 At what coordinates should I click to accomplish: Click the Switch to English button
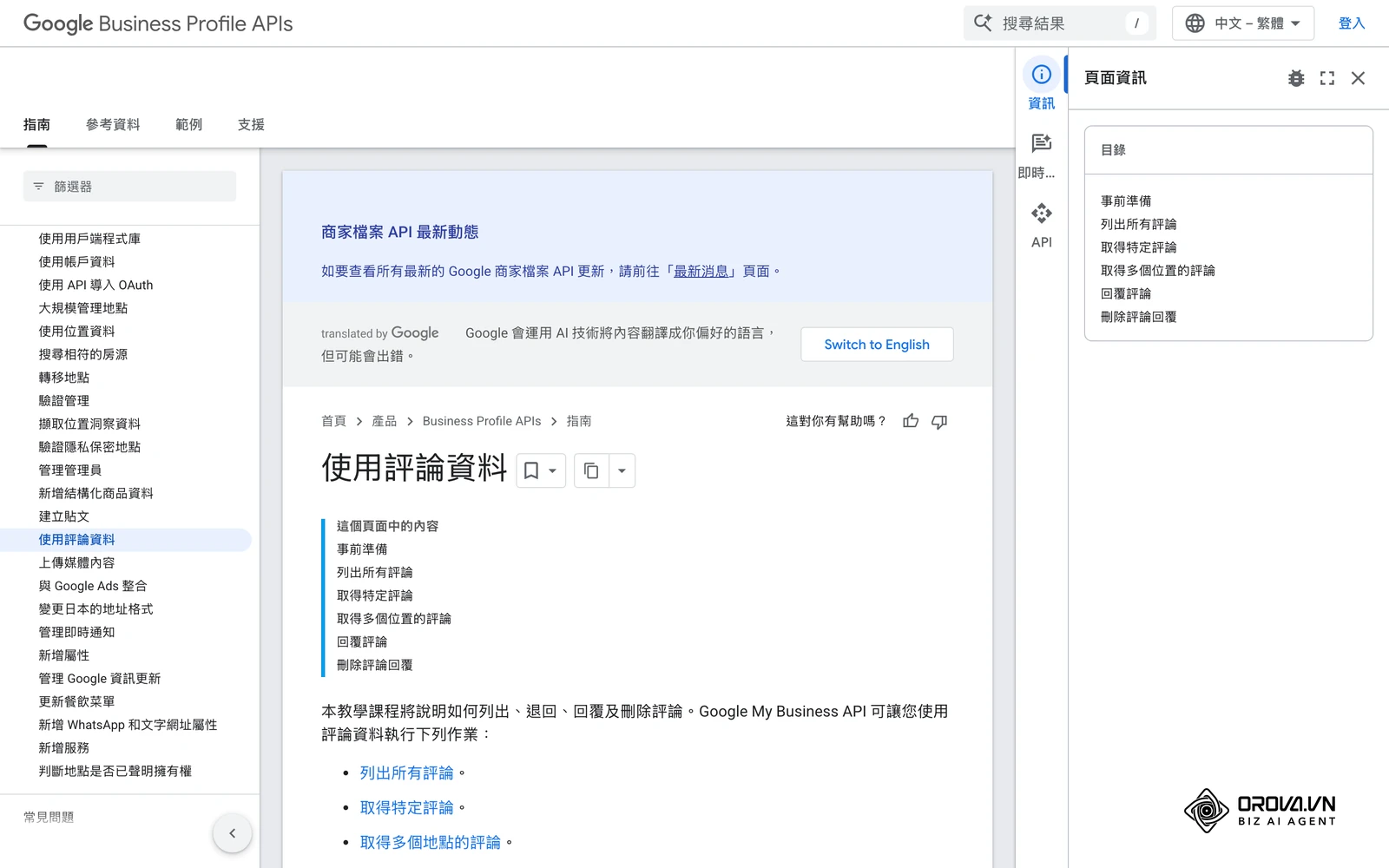(x=877, y=345)
